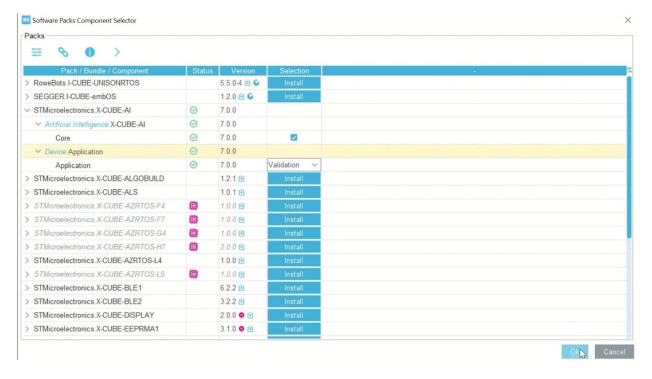Click download icon next to X-CUBE-ALS version 1.0.1

[242, 193]
